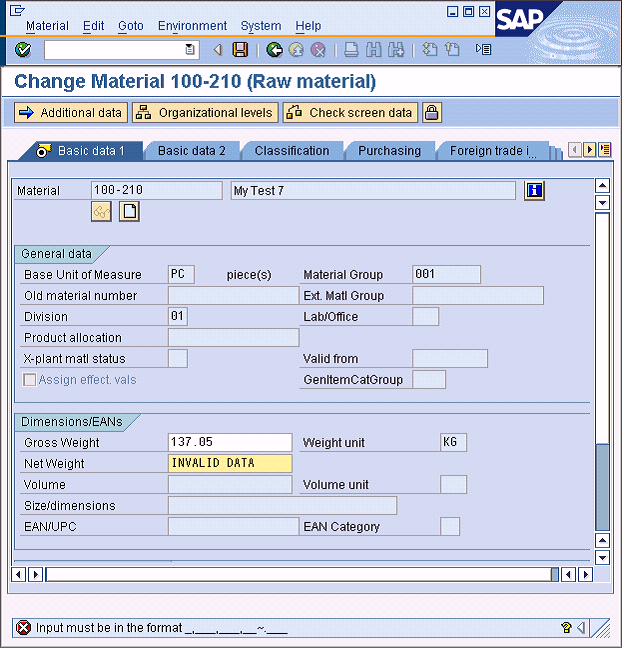Click the blue information icon next to material
623x648 pixels.
[534, 190]
